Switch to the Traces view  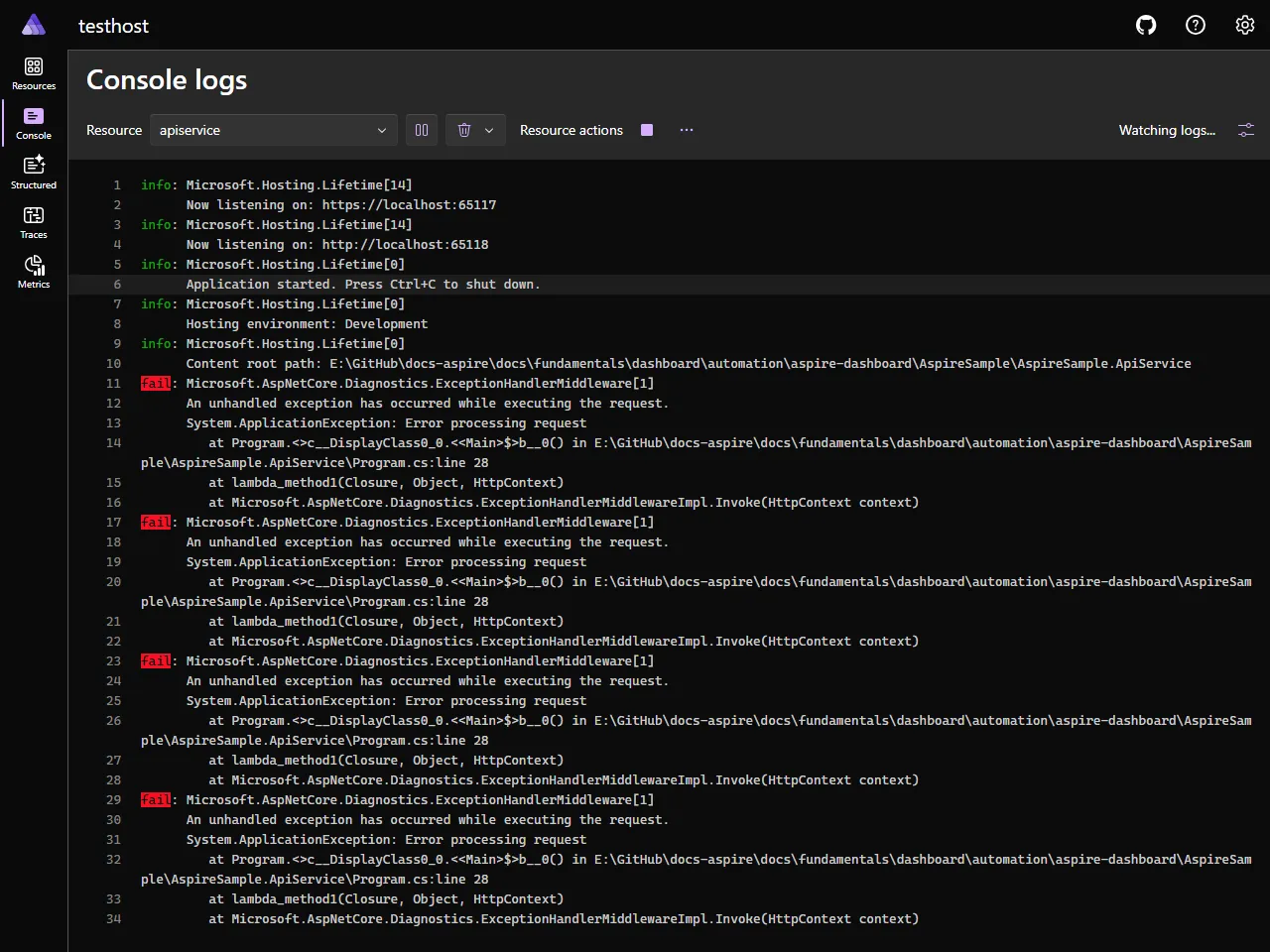[33, 220]
